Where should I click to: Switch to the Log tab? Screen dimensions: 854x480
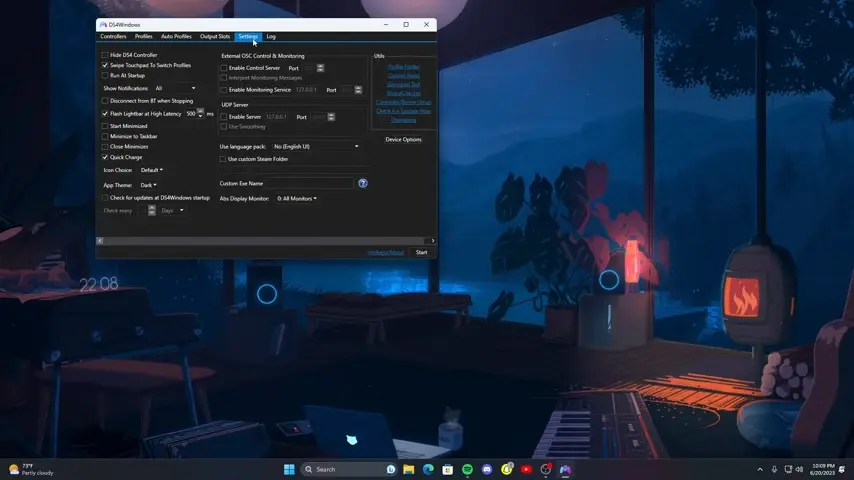[271, 37]
